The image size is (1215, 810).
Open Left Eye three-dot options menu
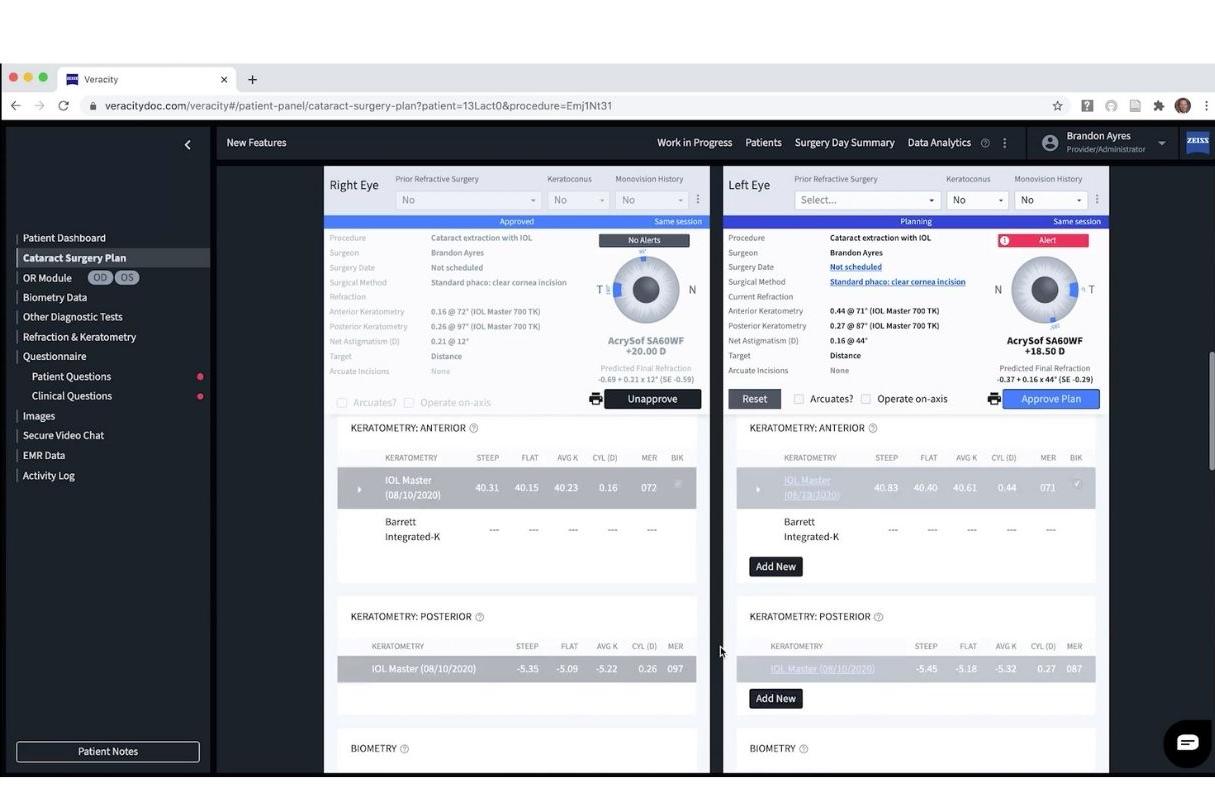click(1097, 200)
